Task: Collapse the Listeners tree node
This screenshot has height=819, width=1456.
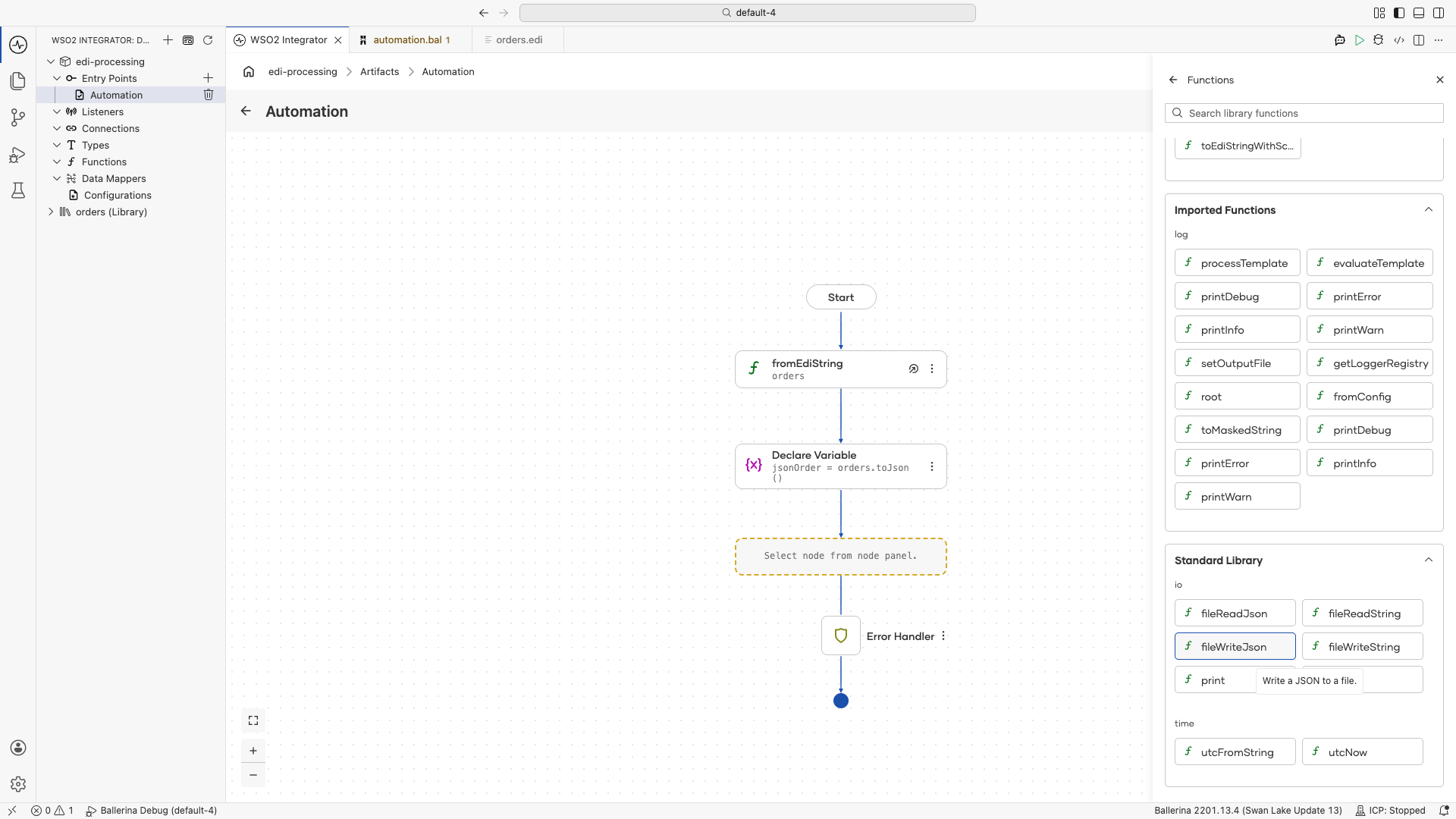Action: coord(57,112)
